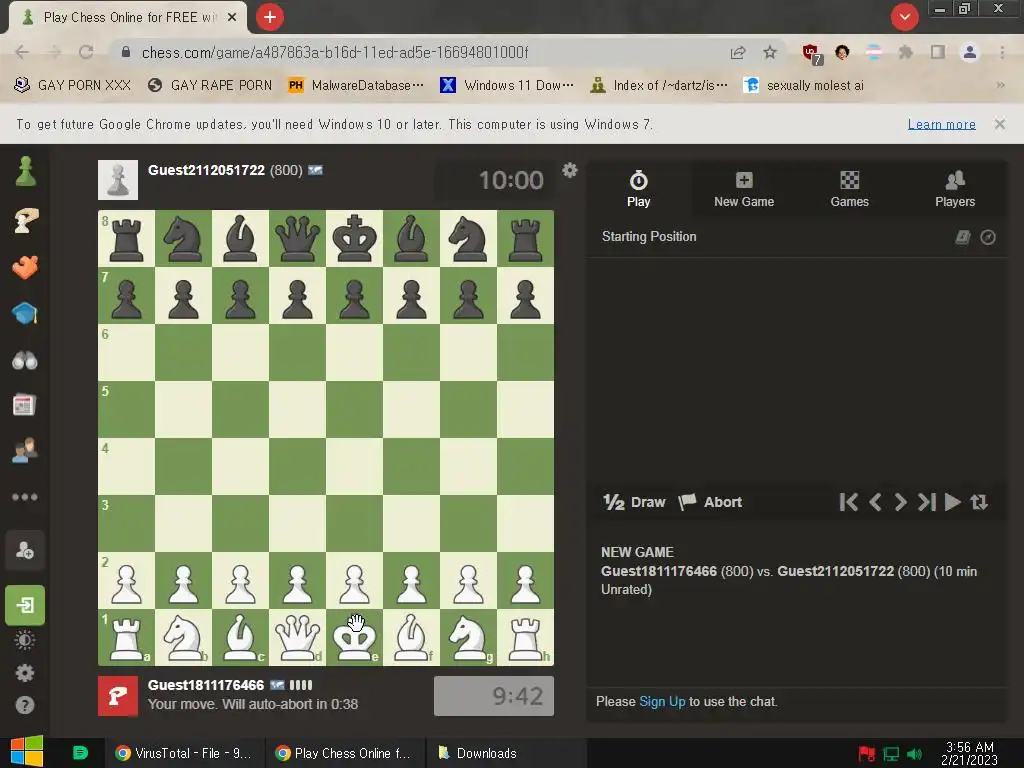This screenshot has height=768, width=1024.
Task: Click the taskbar clock showing 3:56 AM
Action: pos(970,753)
